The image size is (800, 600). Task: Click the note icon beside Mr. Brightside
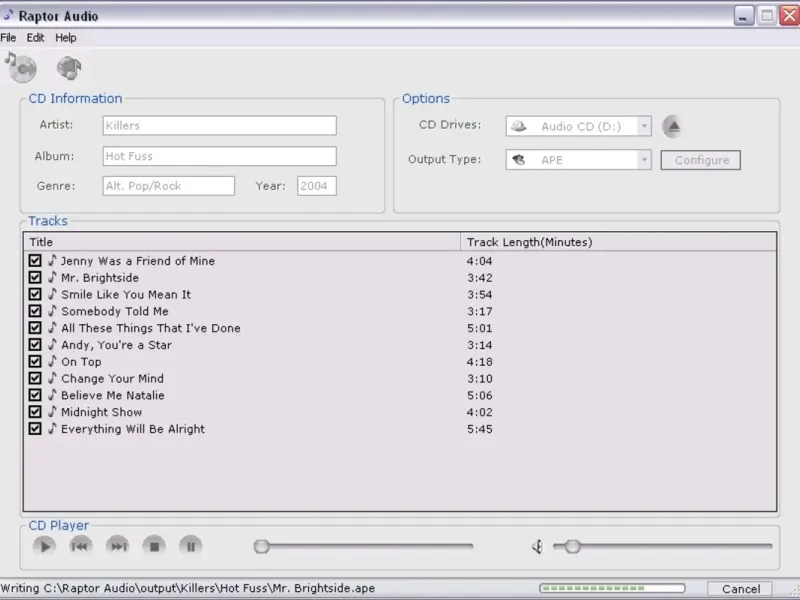coord(52,277)
